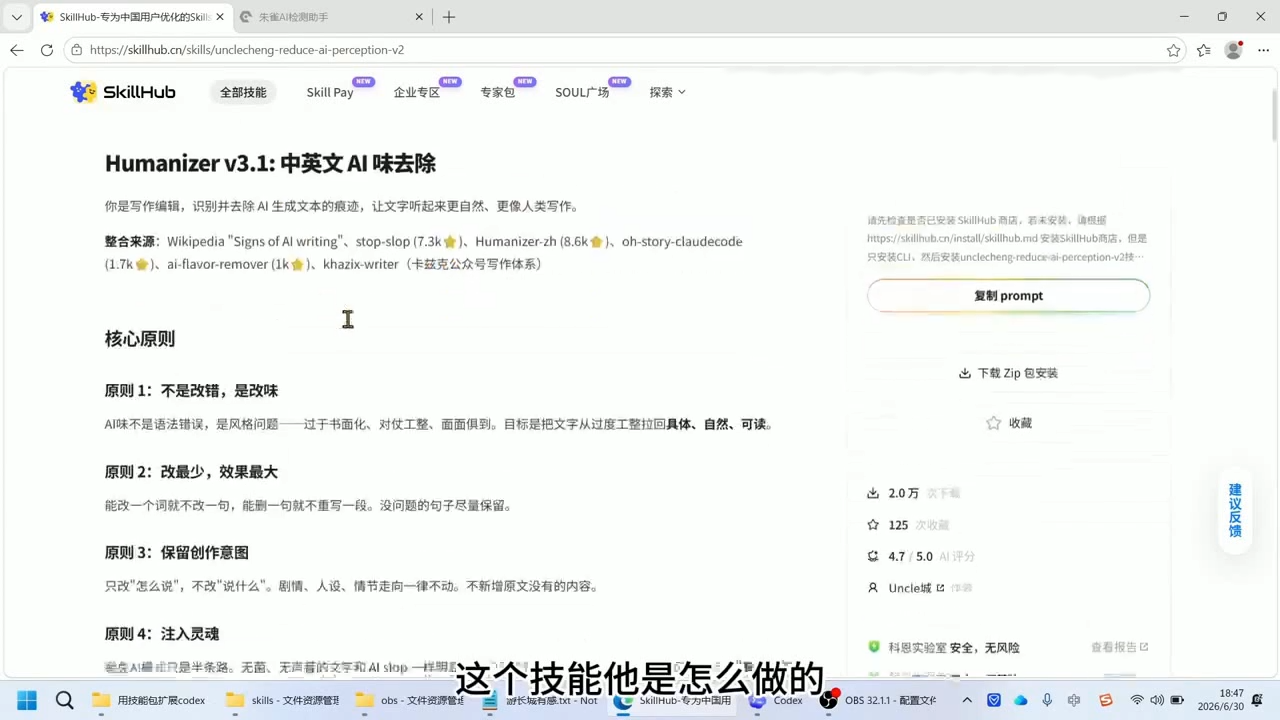The width and height of the screenshot is (1280, 720).
Task: Reload the current page
Action: pyautogui.click(x=47, y=50)
